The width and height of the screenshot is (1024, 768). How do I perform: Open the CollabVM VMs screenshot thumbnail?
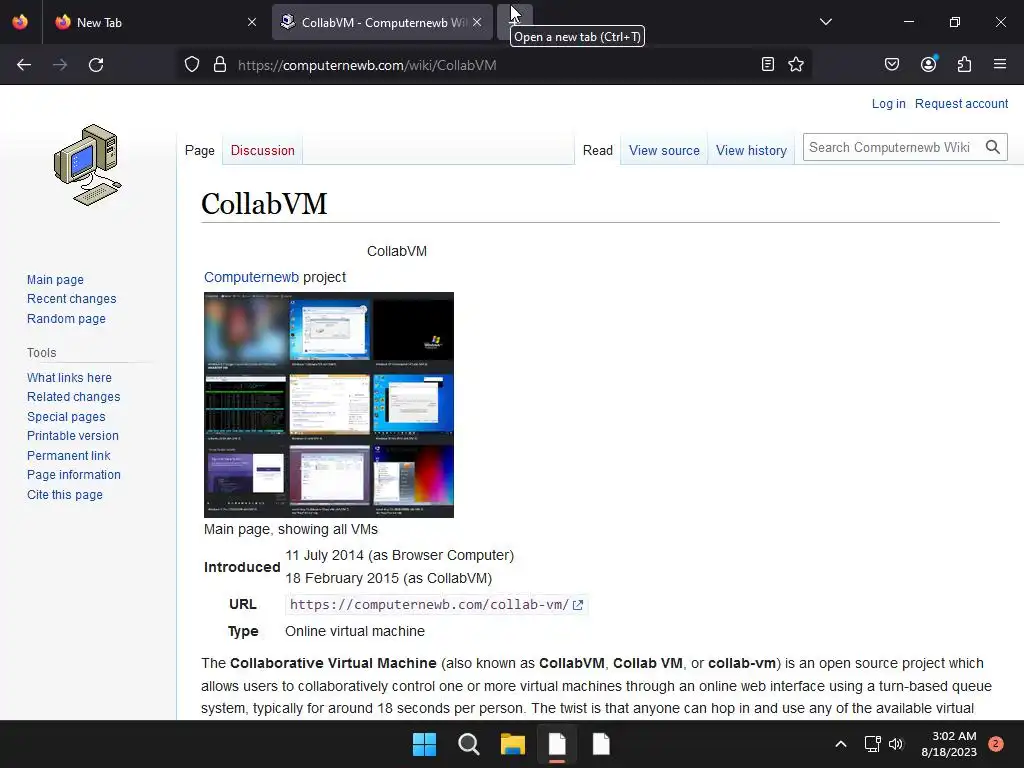(x=329, y=405)
